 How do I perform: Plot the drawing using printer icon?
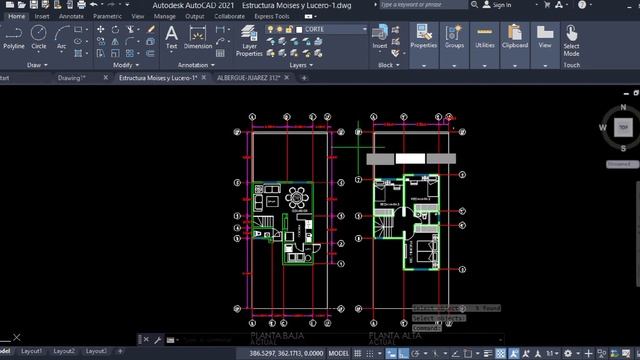click(x=81, y=5)
